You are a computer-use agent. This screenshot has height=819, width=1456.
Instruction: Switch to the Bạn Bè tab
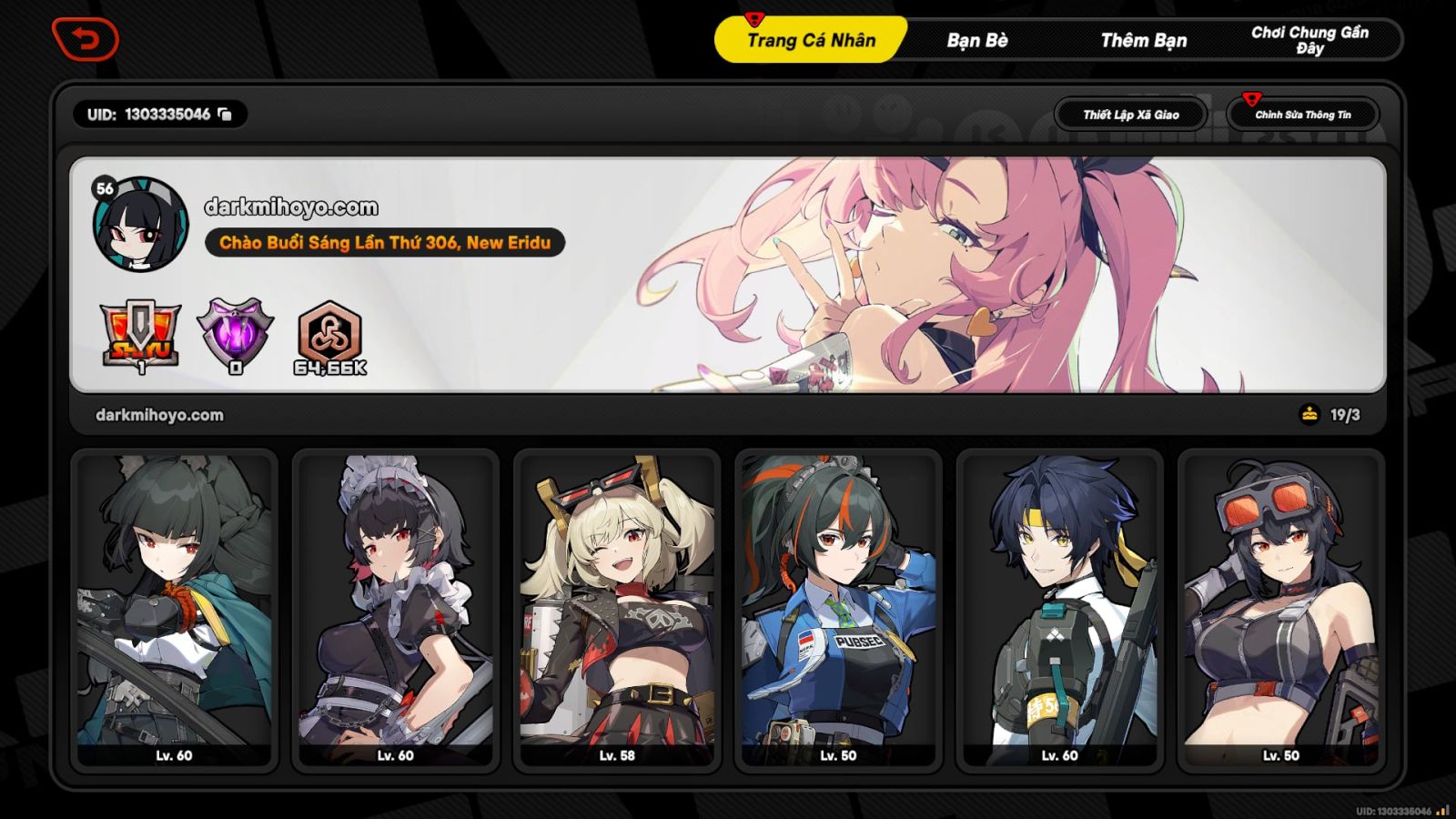tap(977, 40)
